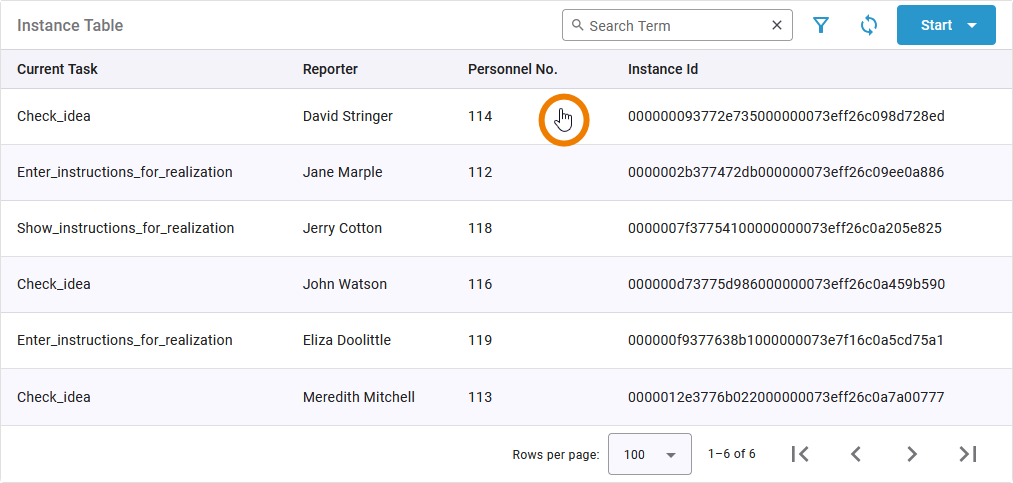Open the rows per page dropdown
The width and height of the screenshot is (1013, 483).
(x=650, y=454)
